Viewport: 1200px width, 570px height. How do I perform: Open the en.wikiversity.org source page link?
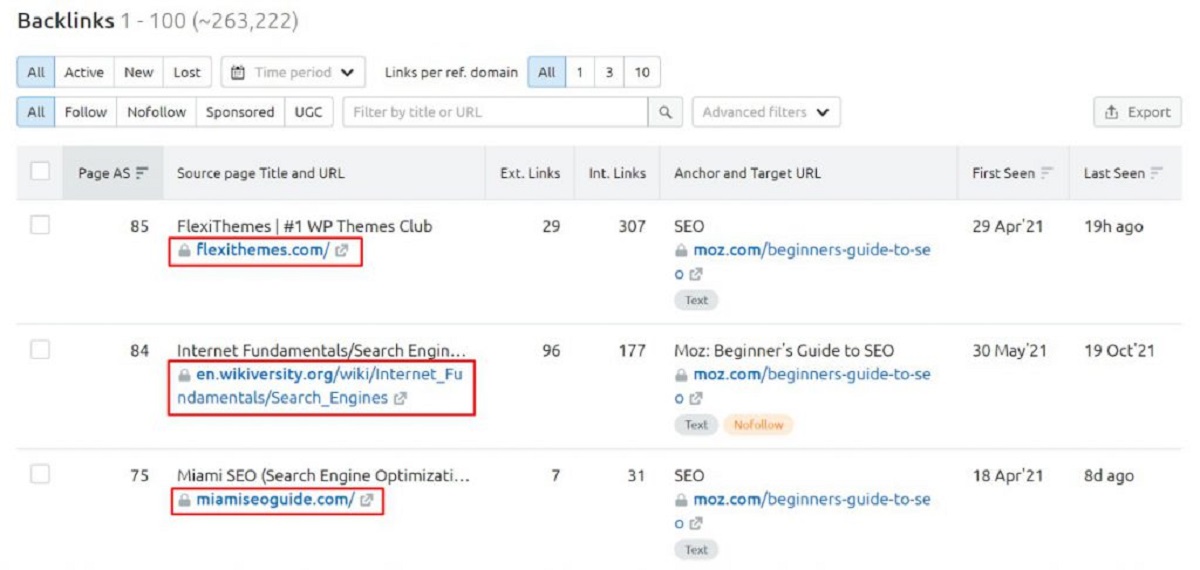coord(320,386)
